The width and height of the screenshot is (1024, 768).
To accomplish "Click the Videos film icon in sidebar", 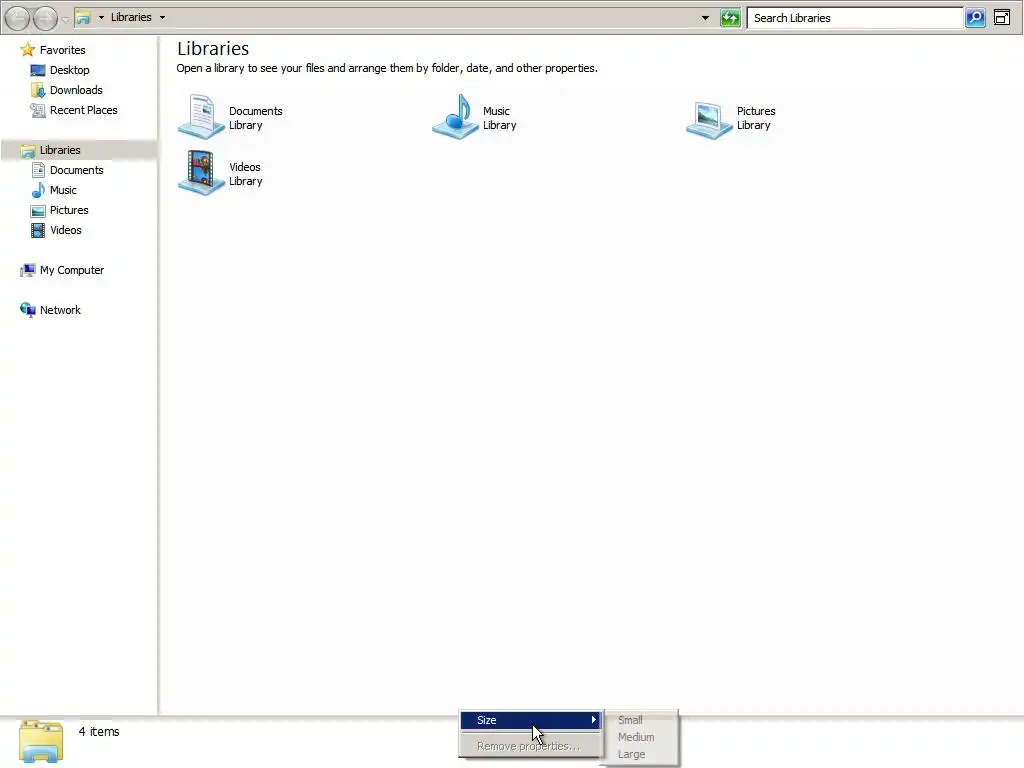I will tap(38, 230).
